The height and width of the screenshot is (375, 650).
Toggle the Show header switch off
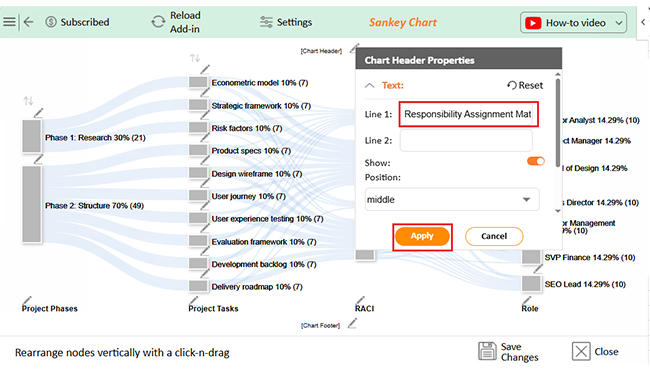(x=536, y=161)
